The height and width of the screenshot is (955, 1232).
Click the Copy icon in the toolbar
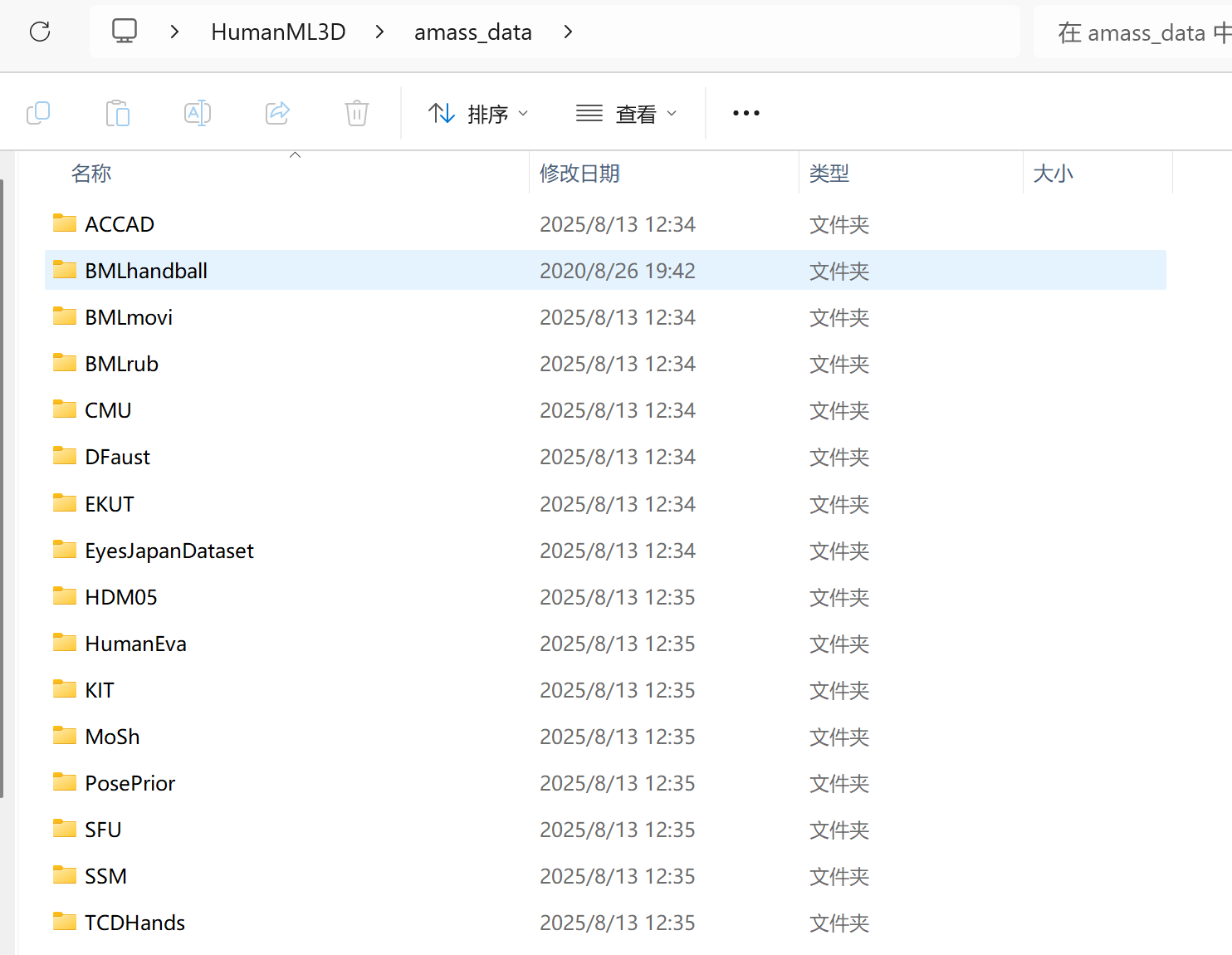tap(38, 112)
